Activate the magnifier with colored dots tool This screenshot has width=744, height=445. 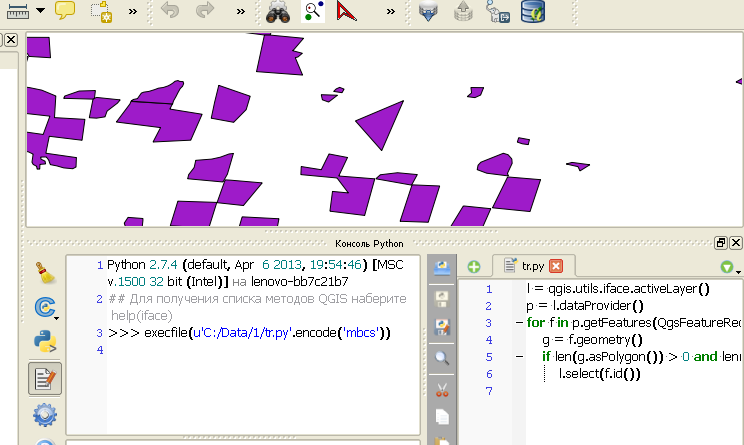(x=313, y=11)
